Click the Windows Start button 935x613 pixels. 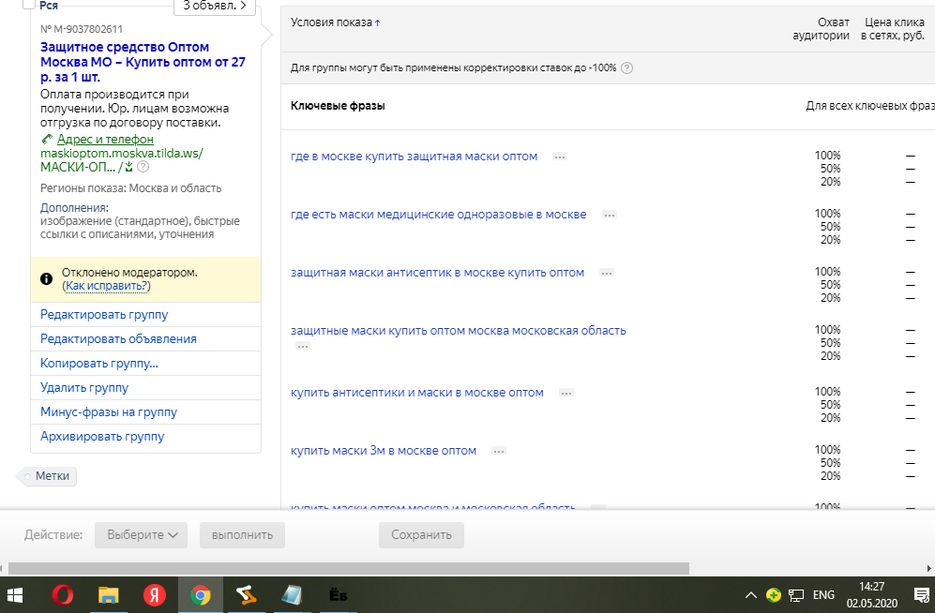[17, 595]
